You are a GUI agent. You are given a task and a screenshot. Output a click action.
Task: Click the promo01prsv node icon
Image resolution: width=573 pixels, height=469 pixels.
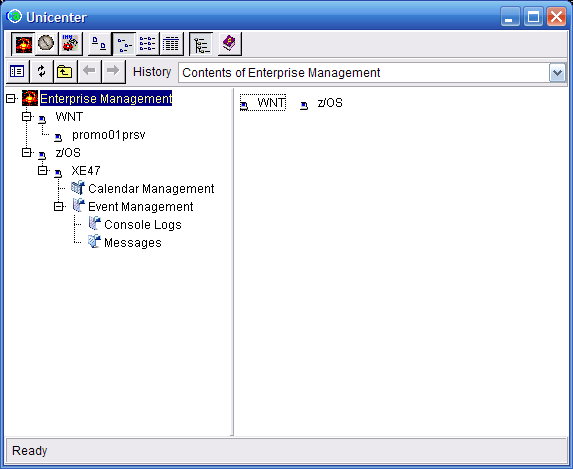58,137
